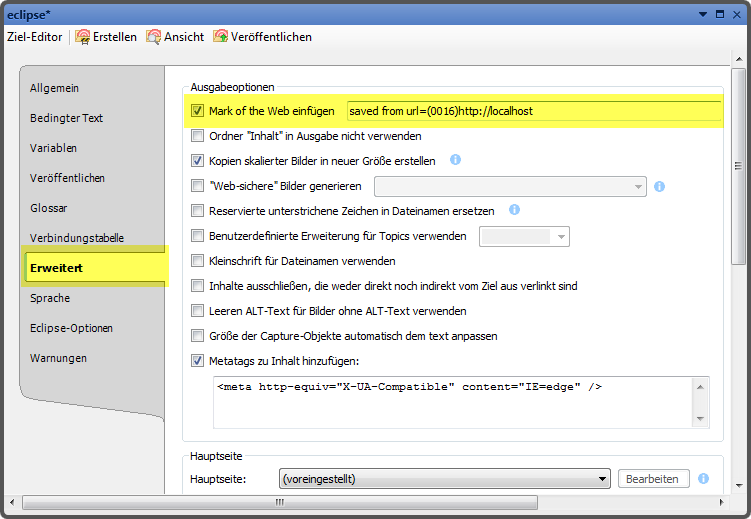
Task: Disable Metatags zu Inhalt hinzufügen checkbox
Action: coord(197,361)
